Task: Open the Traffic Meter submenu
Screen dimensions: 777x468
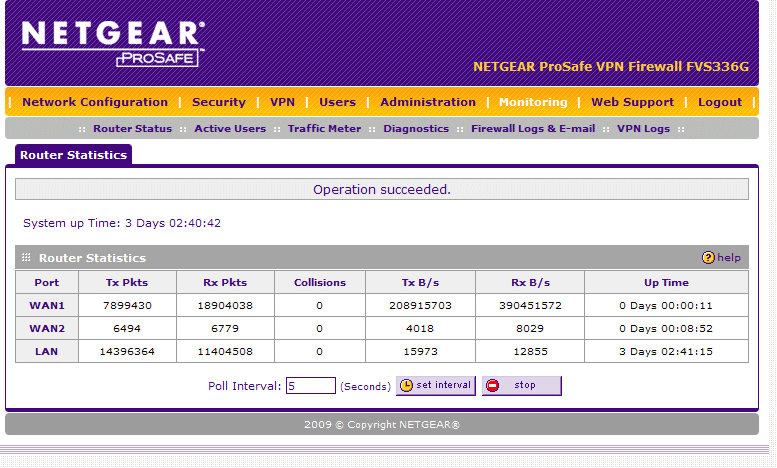Action: point(325,129)
